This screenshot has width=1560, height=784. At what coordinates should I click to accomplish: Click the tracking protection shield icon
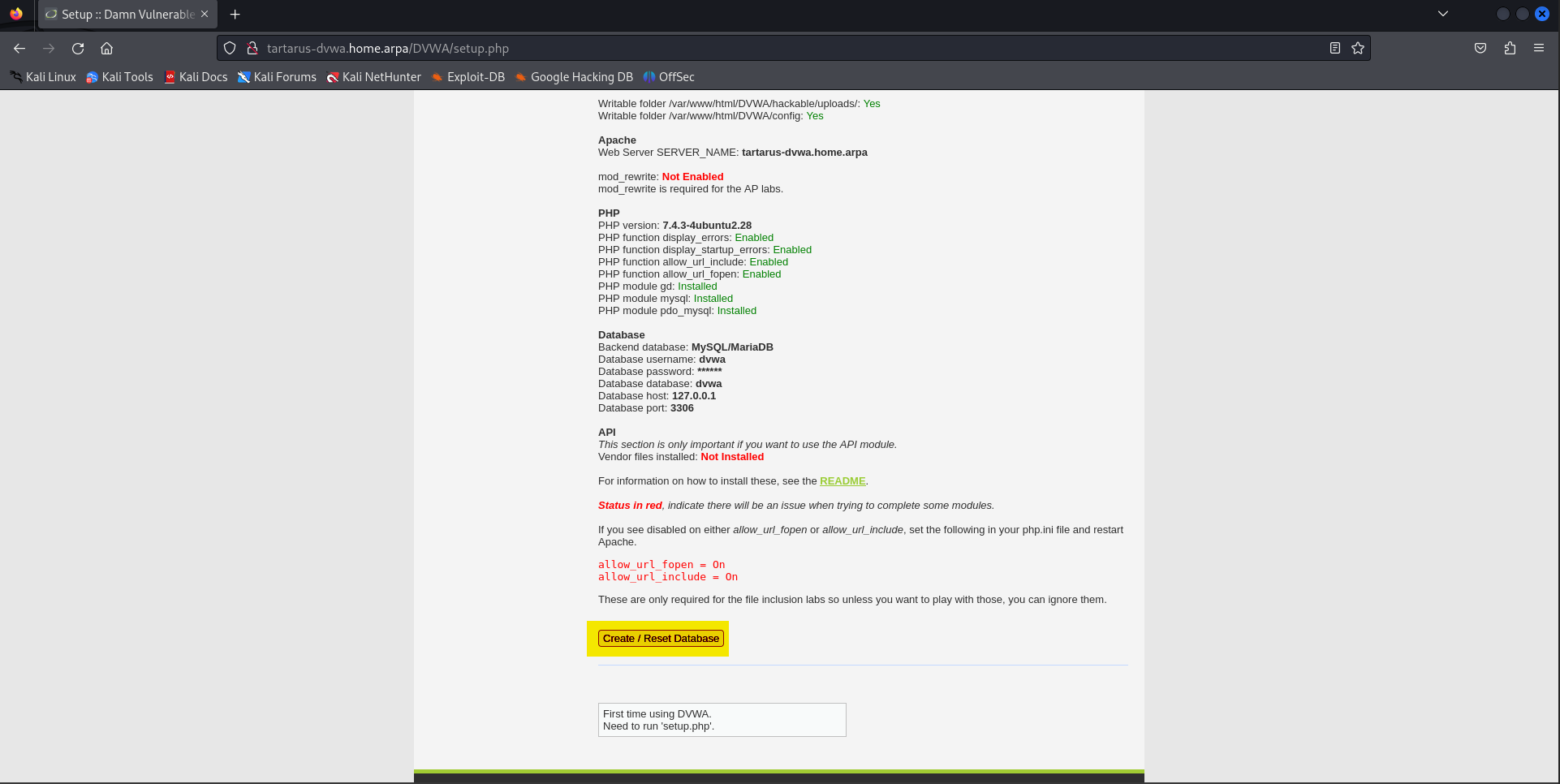point(230,49)
